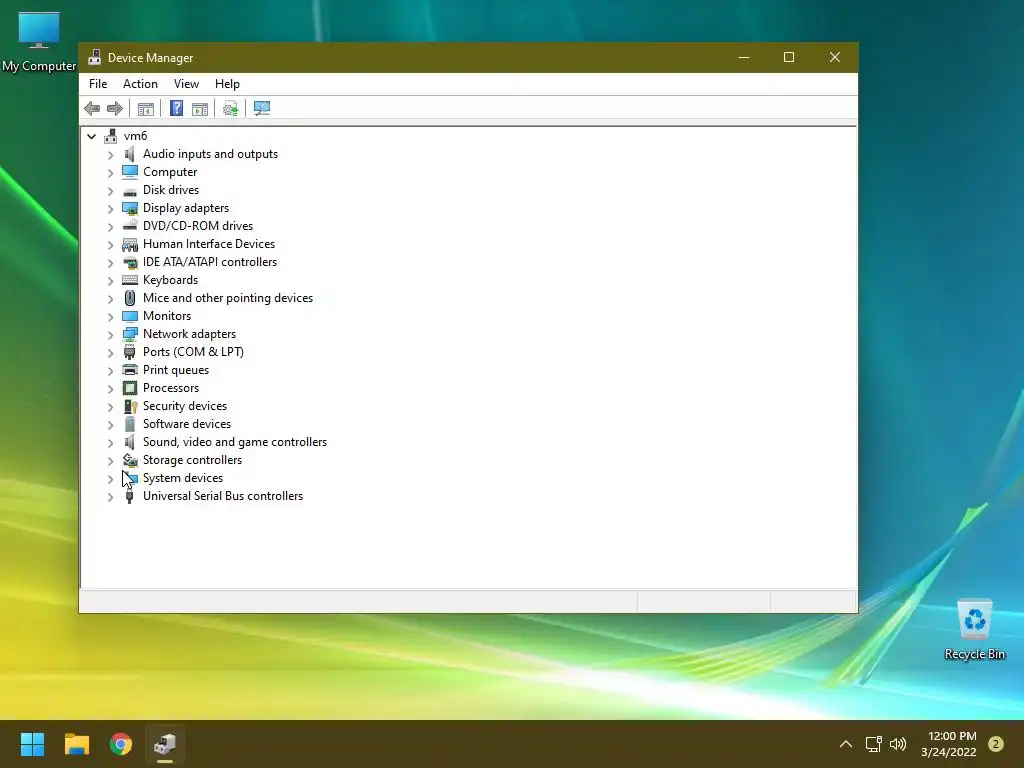Select the Computer label in tree
Viewport: 1024px width, 768px height.
(170, 172)
